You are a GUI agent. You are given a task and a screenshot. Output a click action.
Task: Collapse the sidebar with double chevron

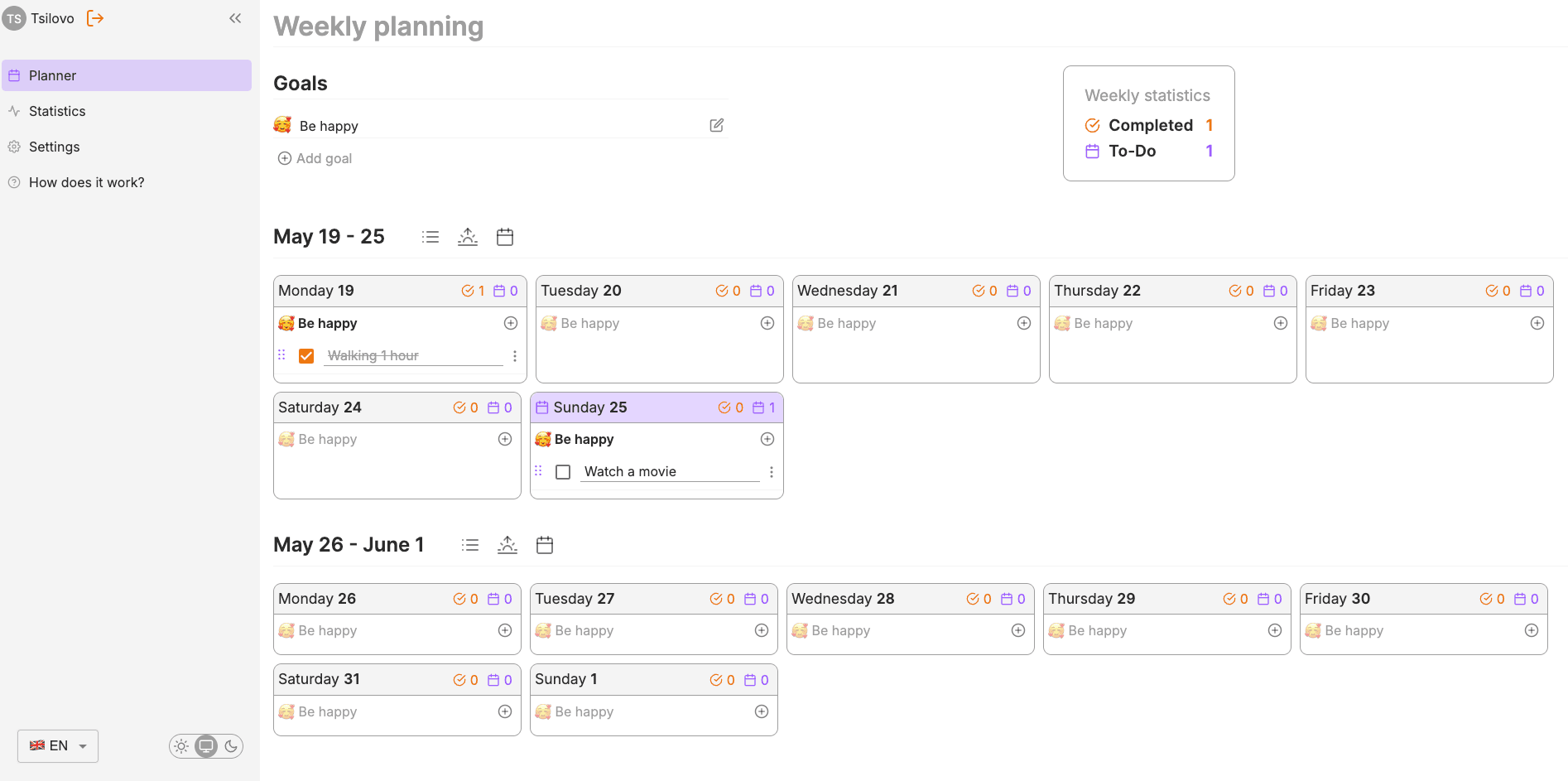click(x=235, y=18)
